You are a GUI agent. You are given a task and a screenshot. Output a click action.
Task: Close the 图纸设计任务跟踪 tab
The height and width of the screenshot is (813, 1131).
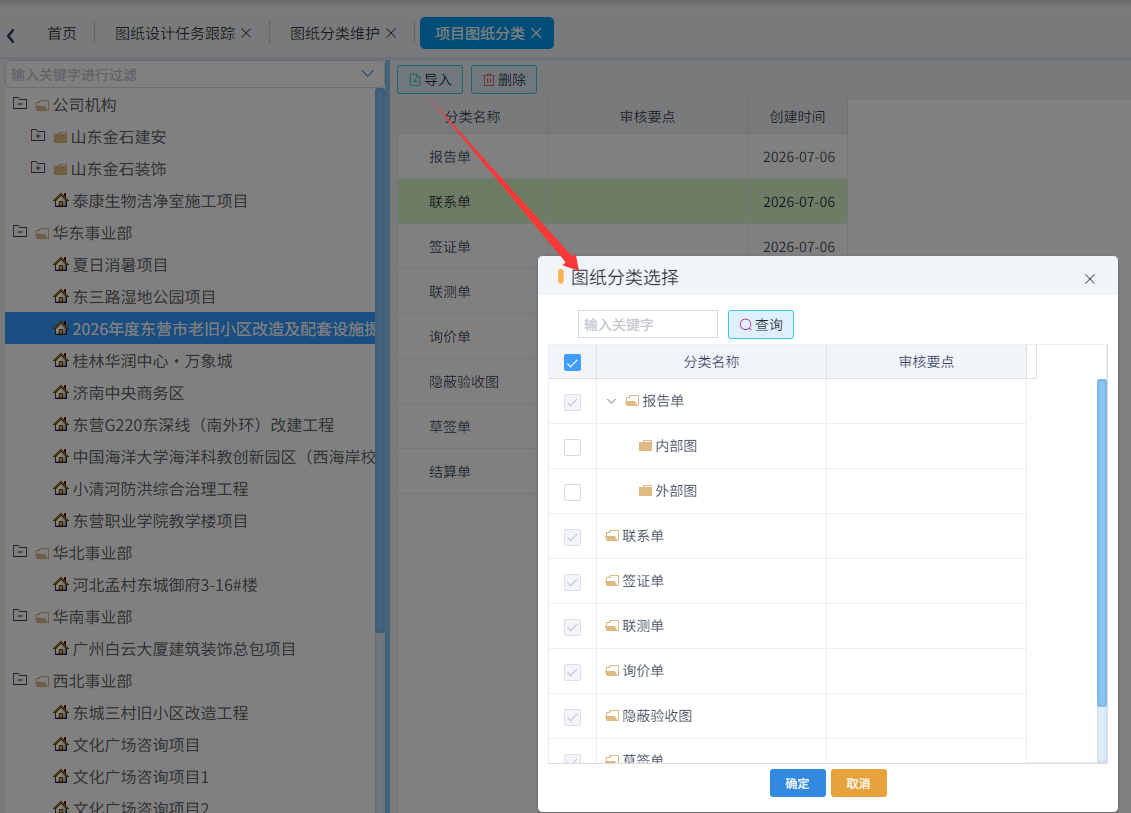pos(246,33)
